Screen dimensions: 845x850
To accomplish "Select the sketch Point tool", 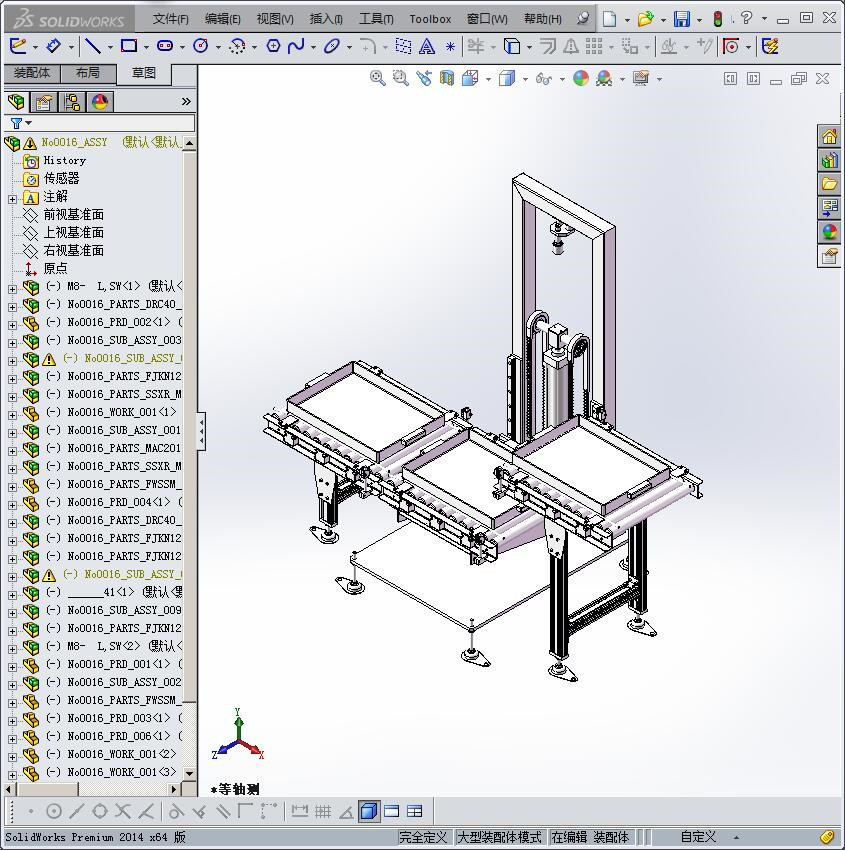I will pos(450,47).
